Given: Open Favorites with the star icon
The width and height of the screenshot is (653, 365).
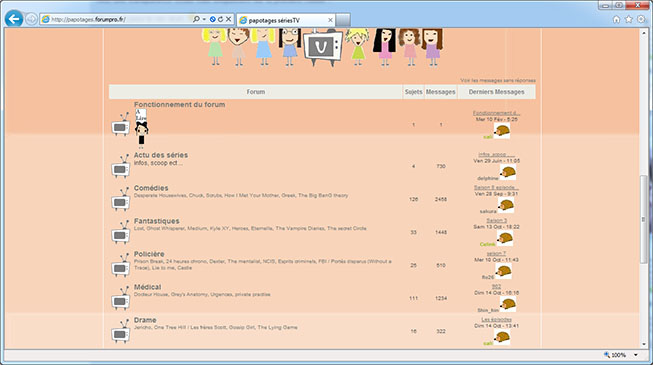Looking at the screenshot, I should (x=629, y=19).
